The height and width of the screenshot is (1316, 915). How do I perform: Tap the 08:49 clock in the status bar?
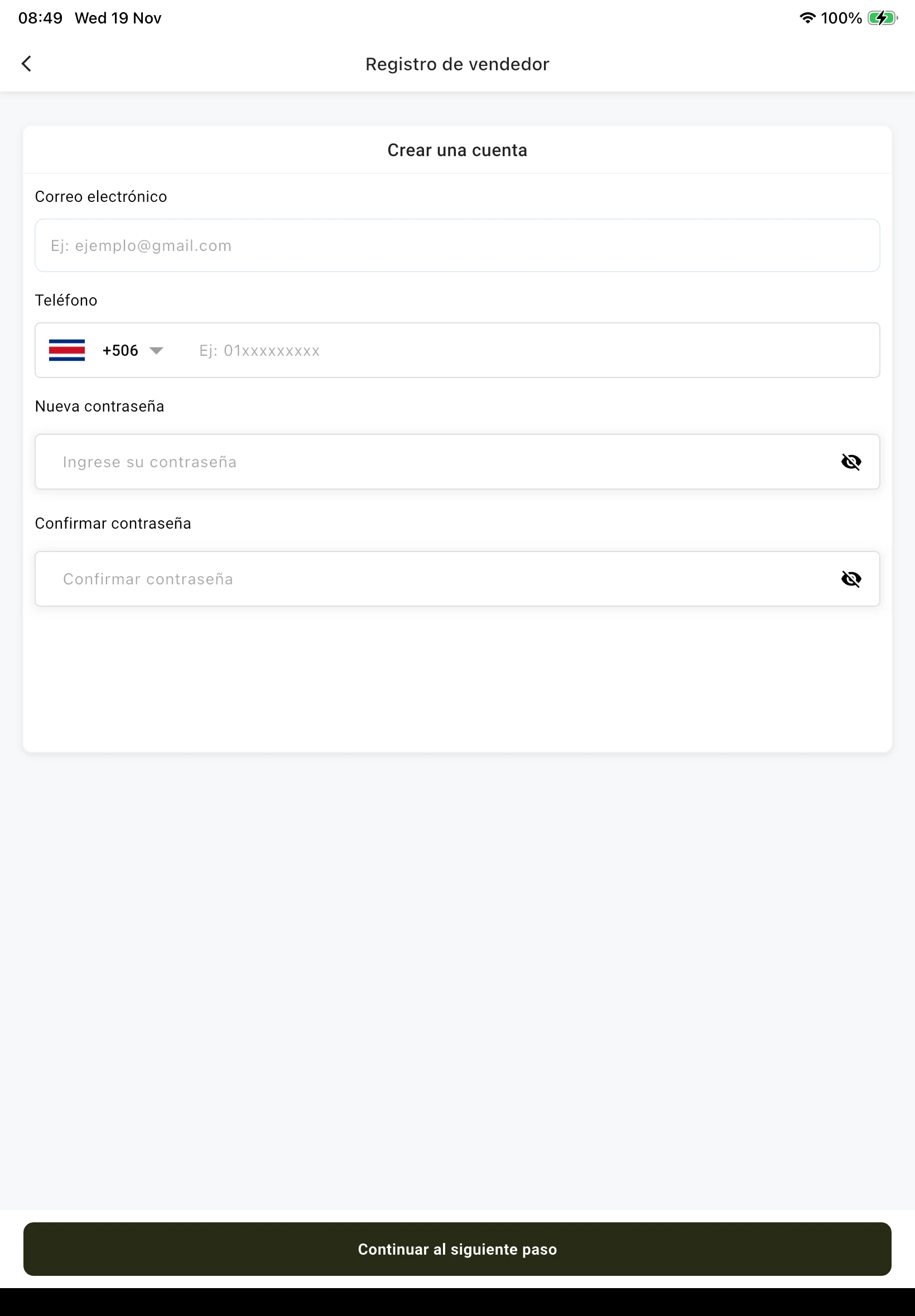click(x=40, y=18)
